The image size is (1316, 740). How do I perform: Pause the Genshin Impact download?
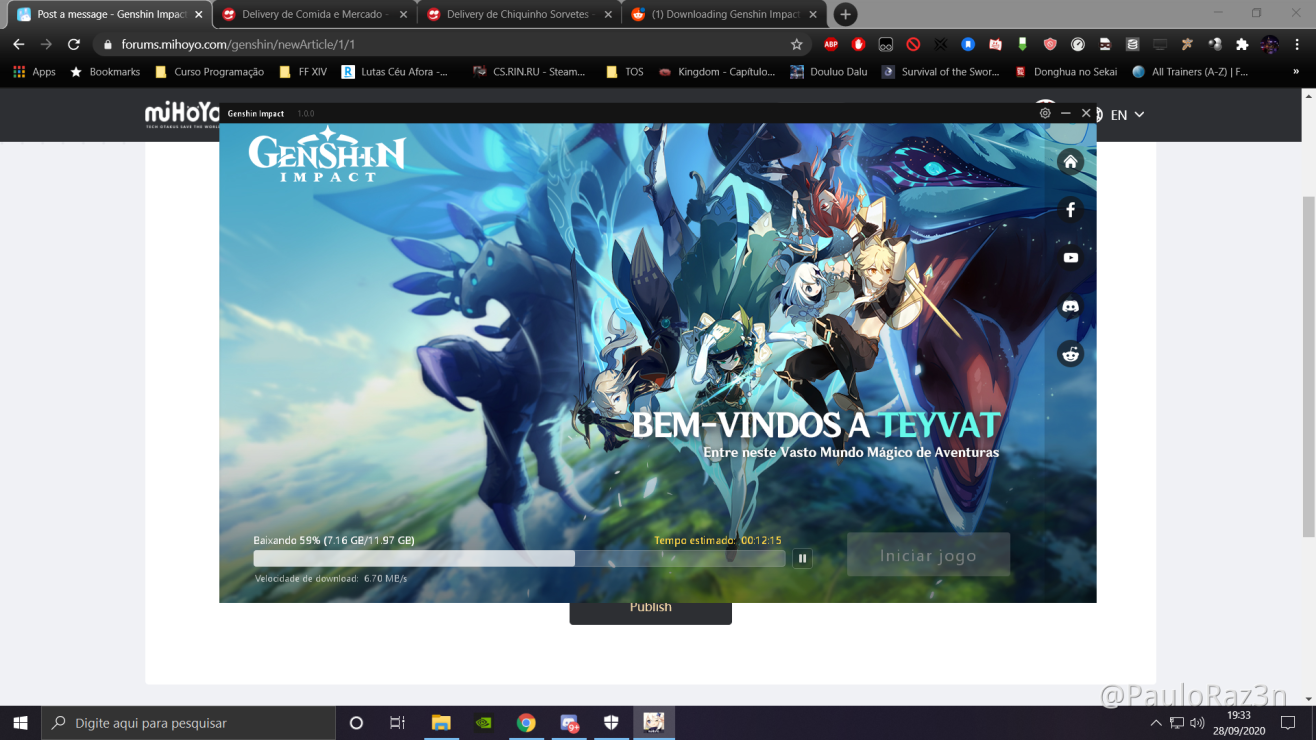[802, 559]
